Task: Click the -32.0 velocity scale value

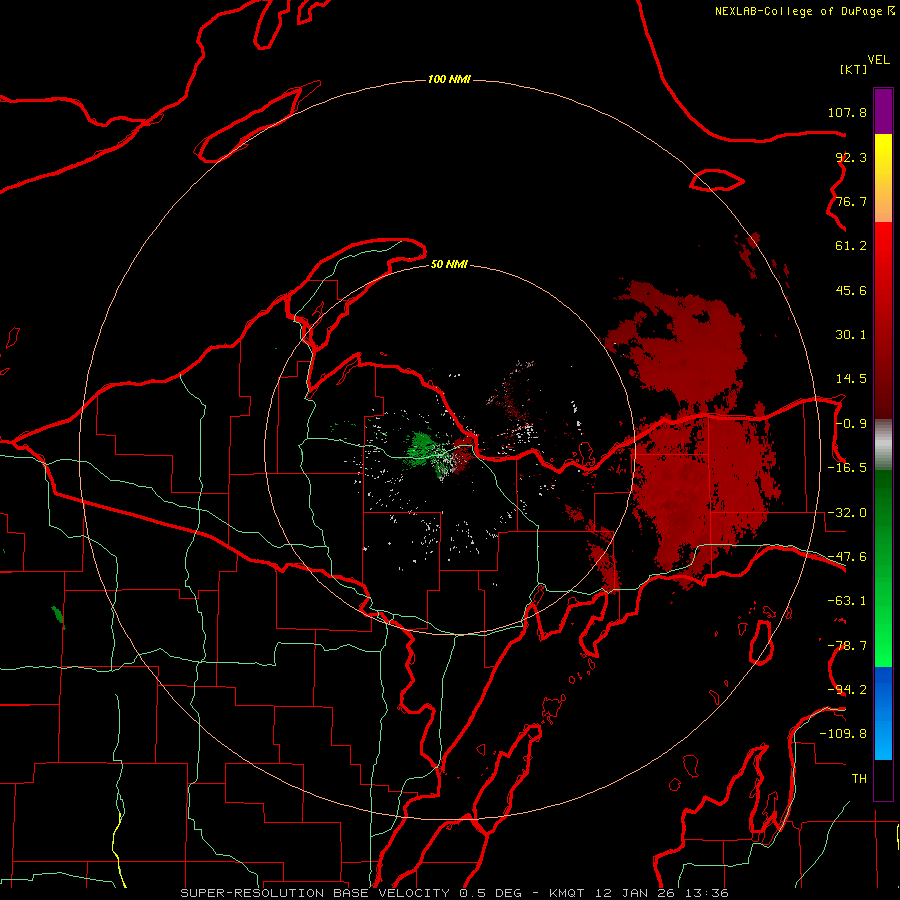Action: tap(847, 513)
